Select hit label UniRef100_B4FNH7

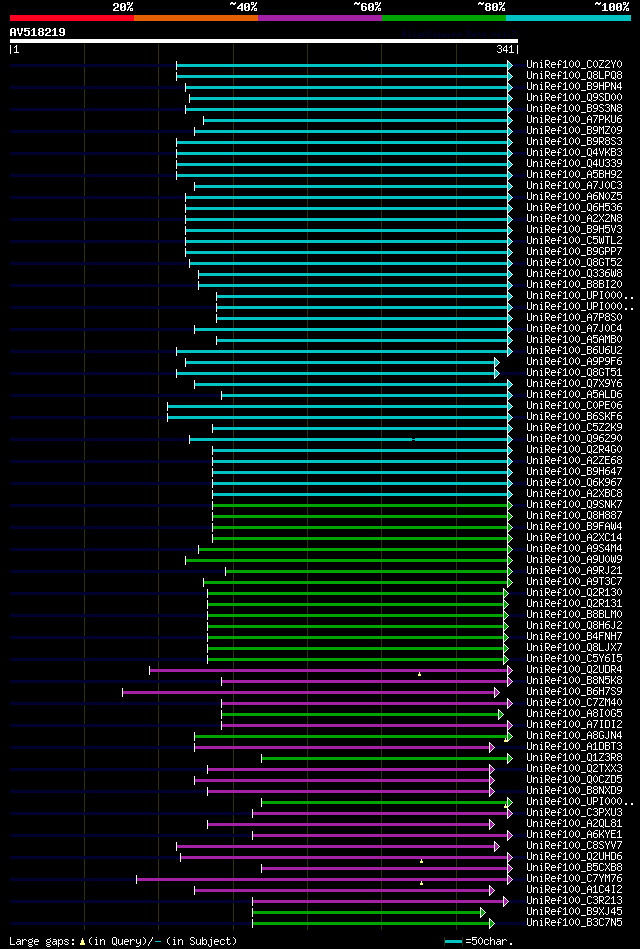[574, 636]
